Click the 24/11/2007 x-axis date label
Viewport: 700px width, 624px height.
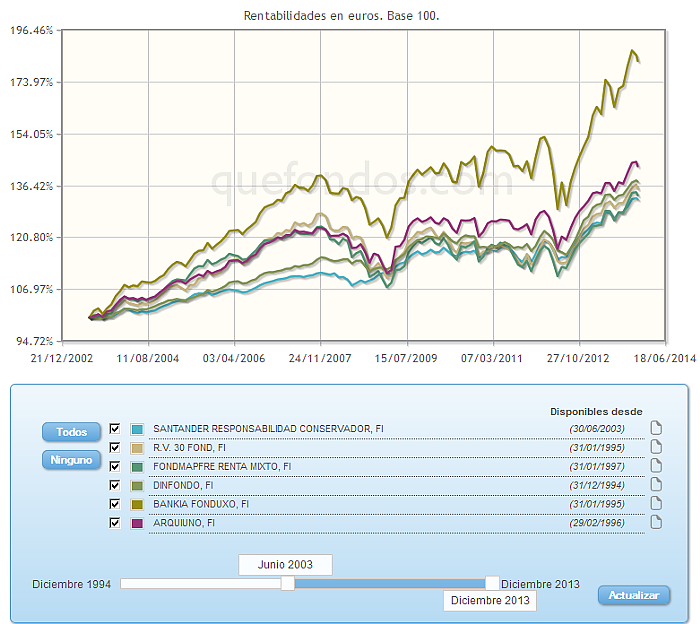point(320,358)
